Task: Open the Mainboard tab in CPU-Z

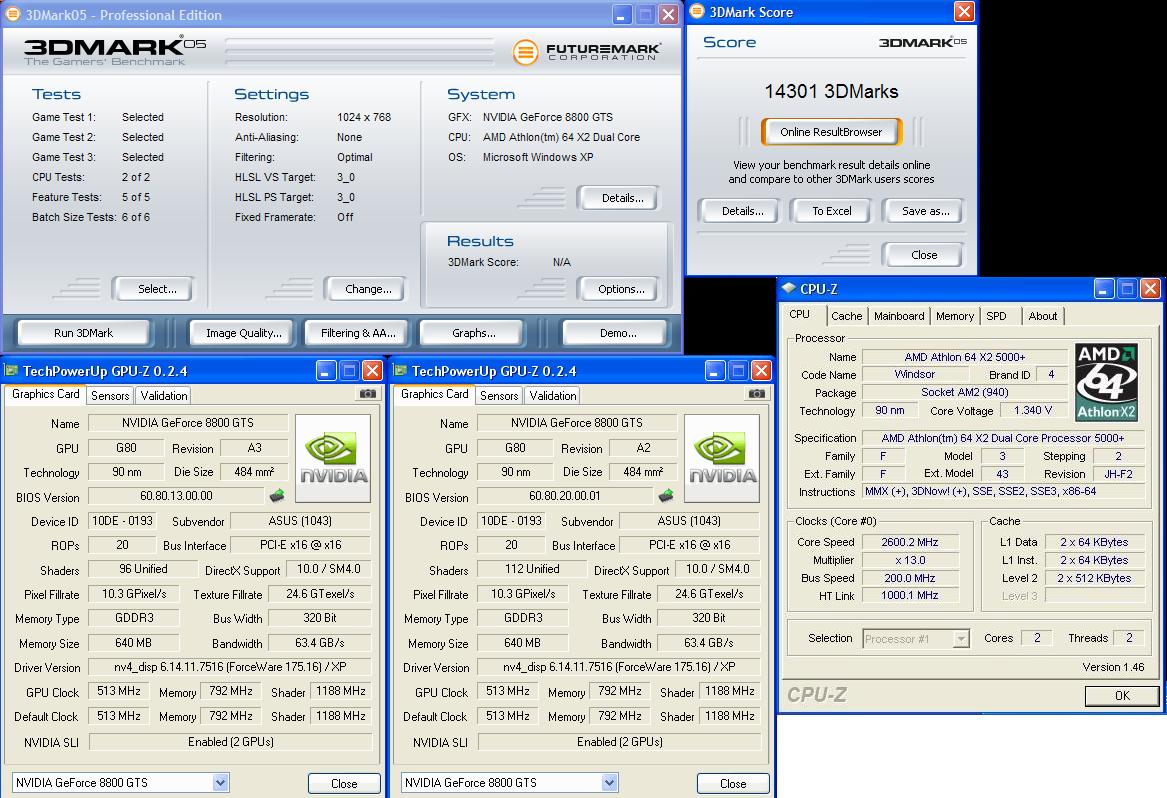Action: tap(899, 316)
